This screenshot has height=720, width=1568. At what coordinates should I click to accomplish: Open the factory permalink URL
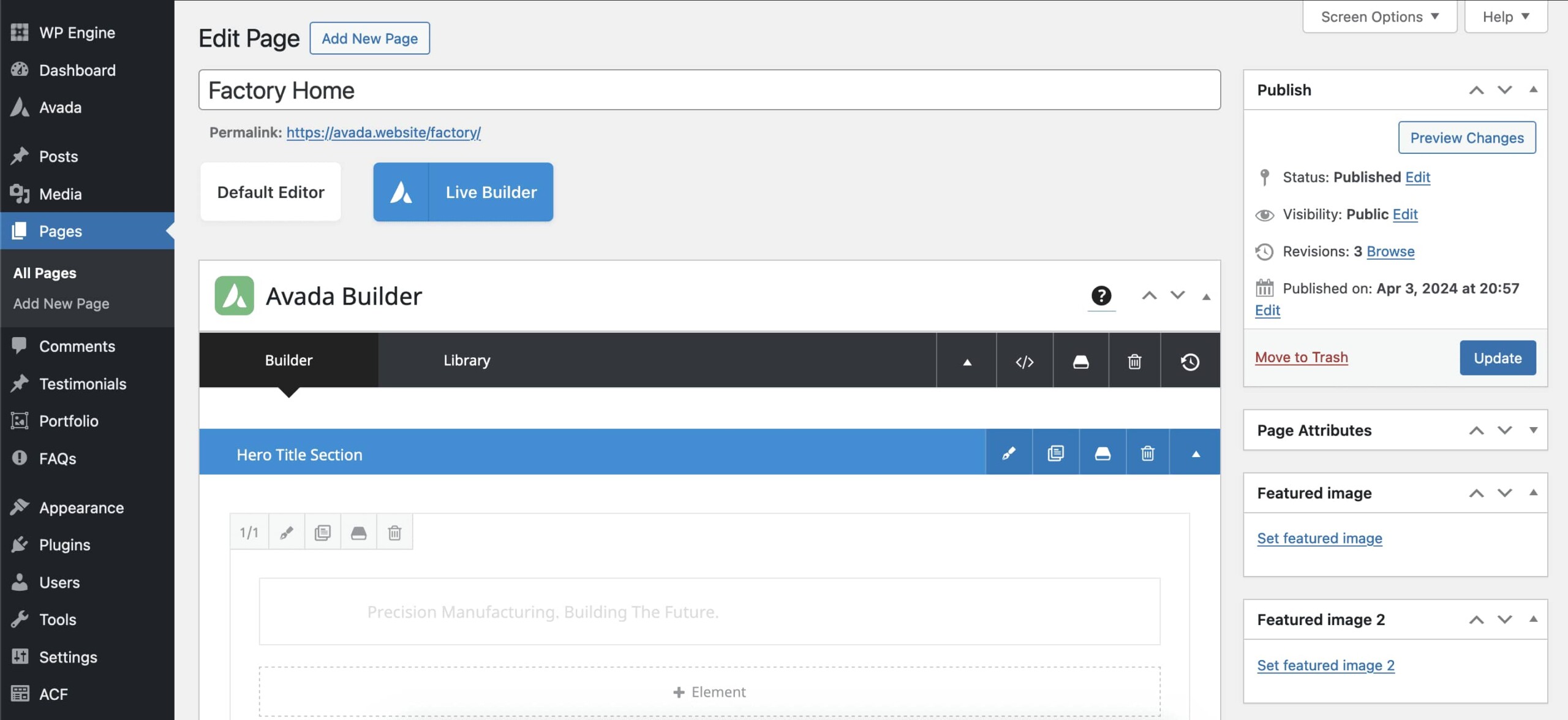click(x=383, y=132)
